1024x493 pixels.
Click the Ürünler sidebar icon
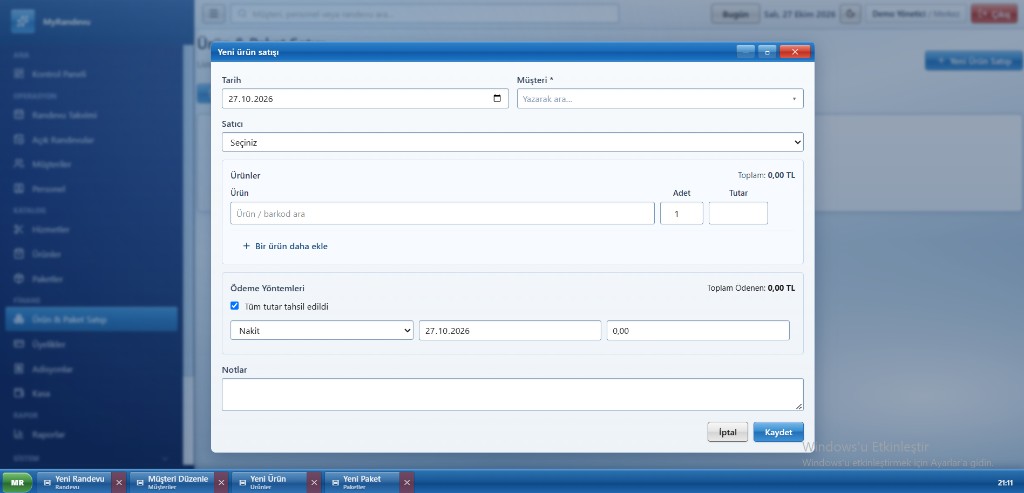19,254
